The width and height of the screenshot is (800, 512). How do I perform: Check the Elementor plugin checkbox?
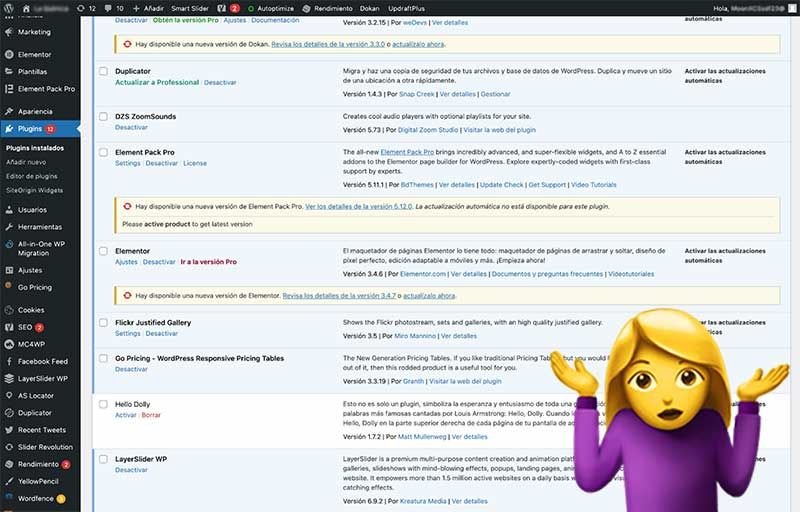point(104,251)
